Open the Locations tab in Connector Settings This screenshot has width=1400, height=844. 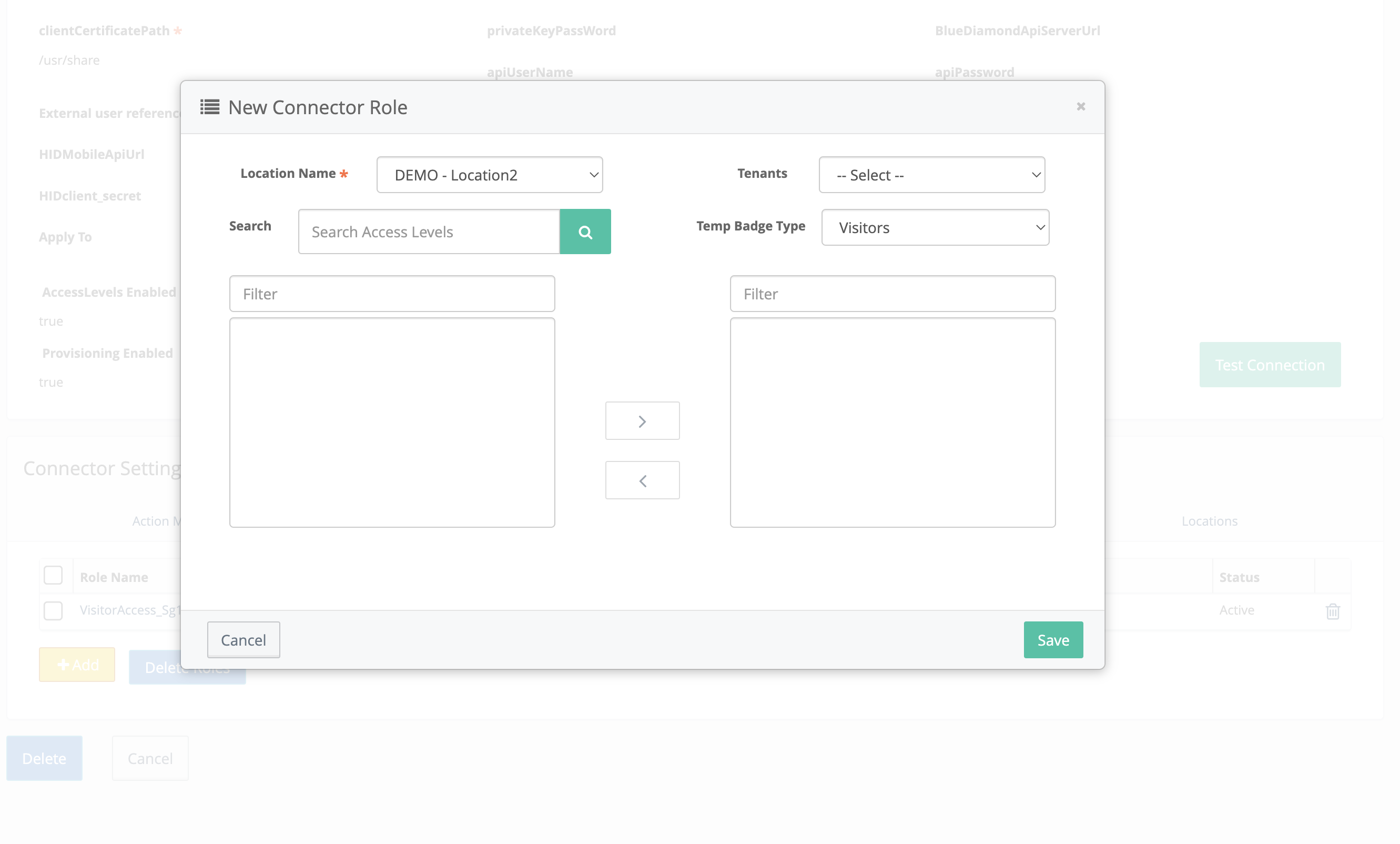1209,521
